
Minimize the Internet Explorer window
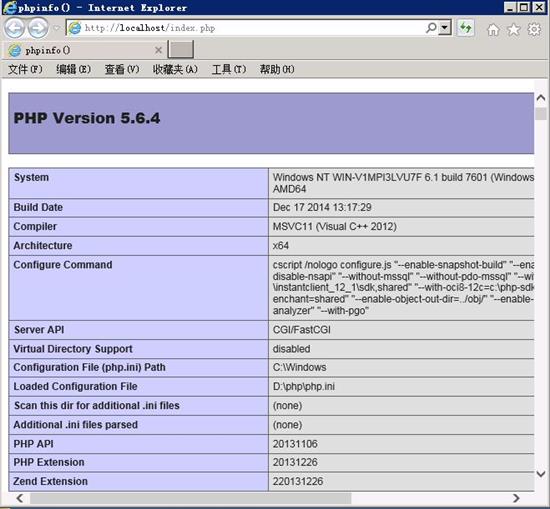pos(509,7)
